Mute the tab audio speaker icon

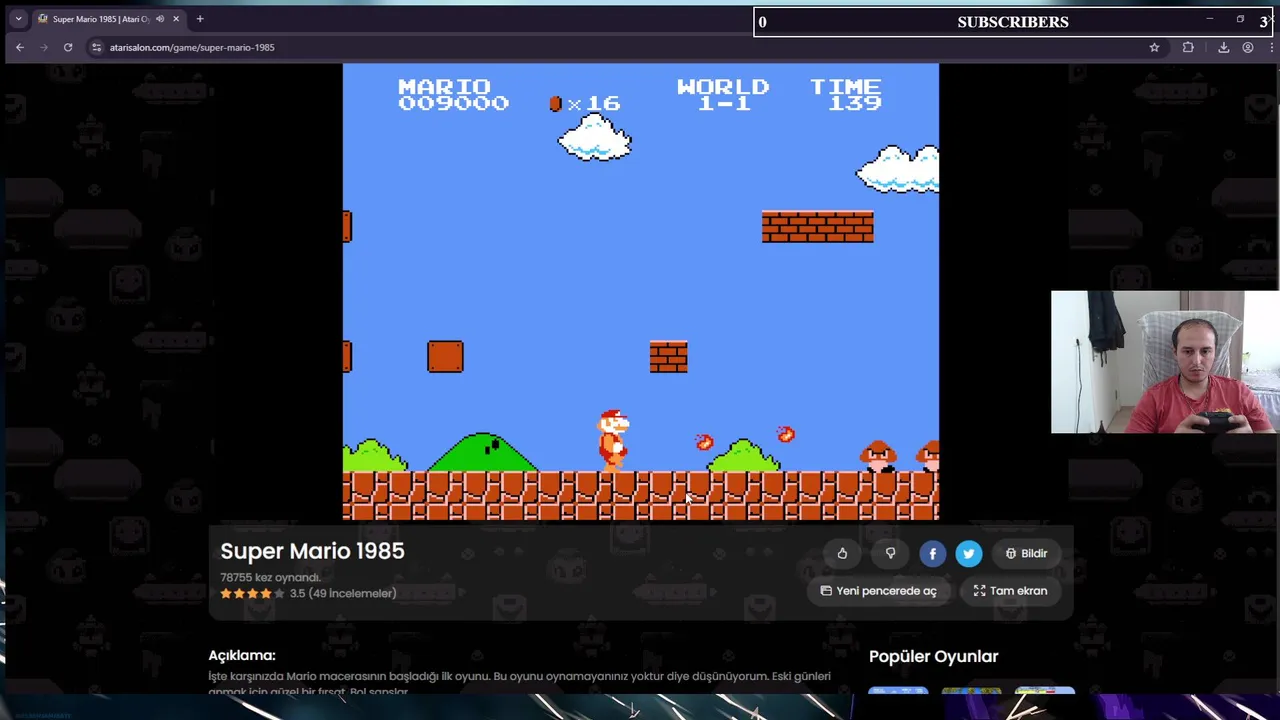[159, 19]
